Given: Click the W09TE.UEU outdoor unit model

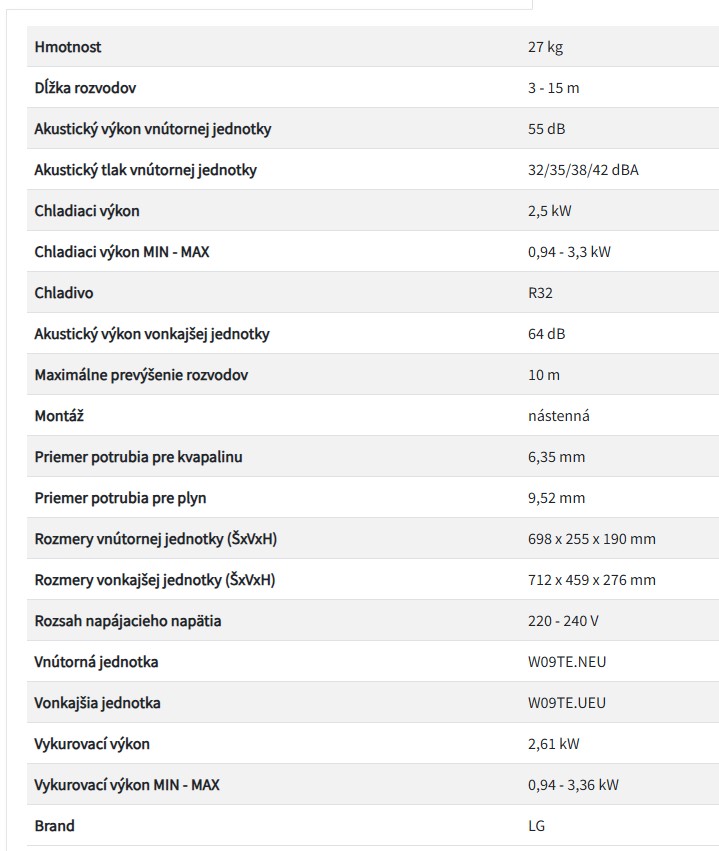Looking at the screenshot, I should click(567, 703).
